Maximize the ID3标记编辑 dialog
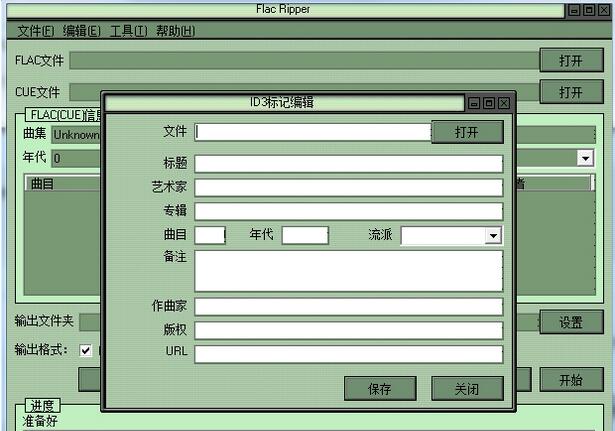The height and width of the screenshot is (431, 615). coord(489,103)
